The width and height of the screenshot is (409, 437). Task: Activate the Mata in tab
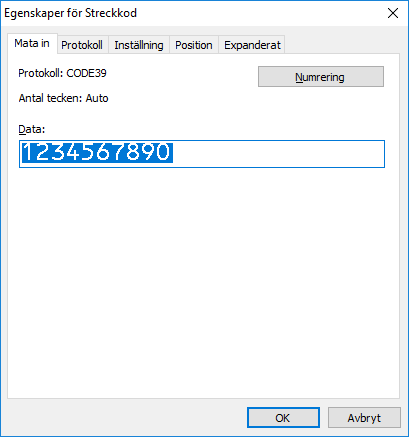click(32, 43)
